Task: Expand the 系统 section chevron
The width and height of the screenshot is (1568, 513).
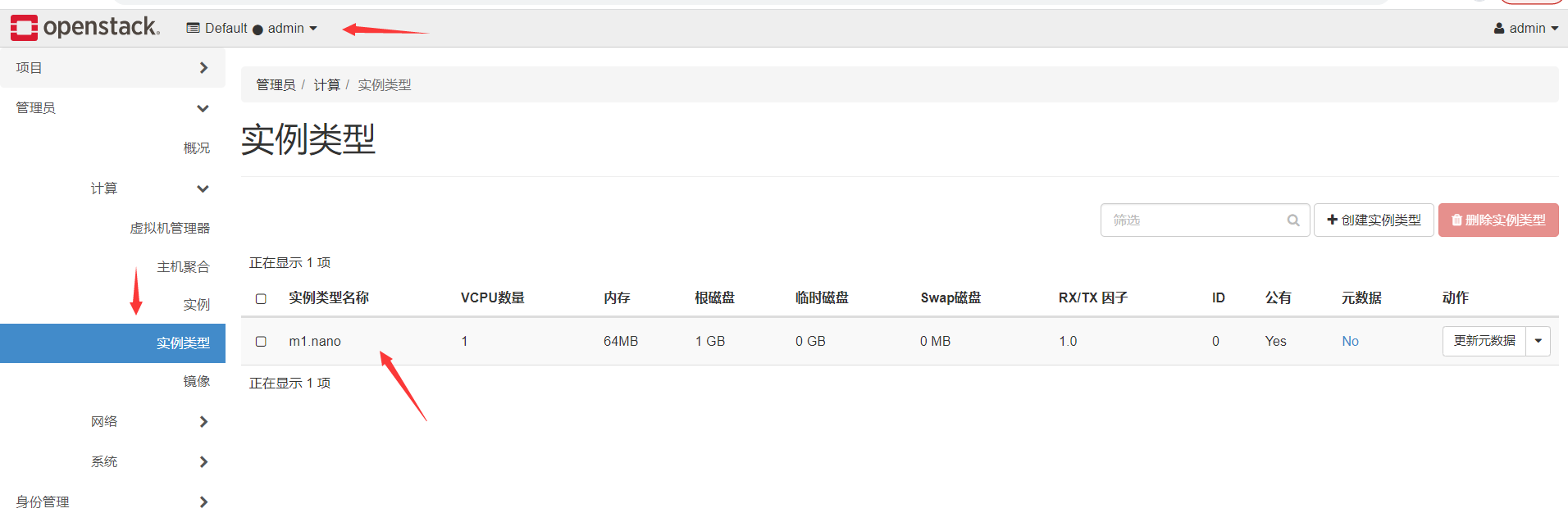Action: (203, 461)
